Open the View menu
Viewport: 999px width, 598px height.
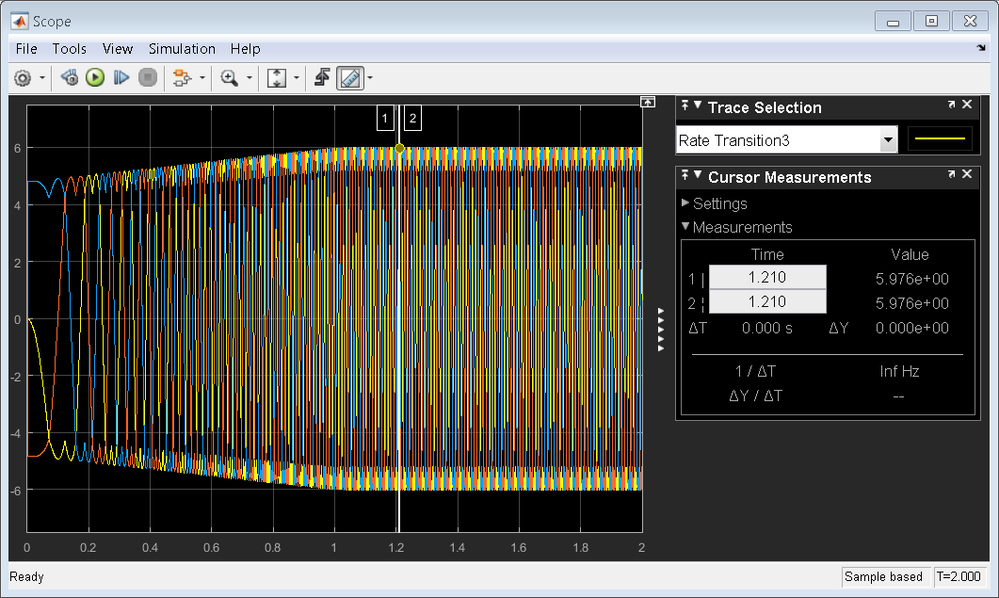coord(117,49)
